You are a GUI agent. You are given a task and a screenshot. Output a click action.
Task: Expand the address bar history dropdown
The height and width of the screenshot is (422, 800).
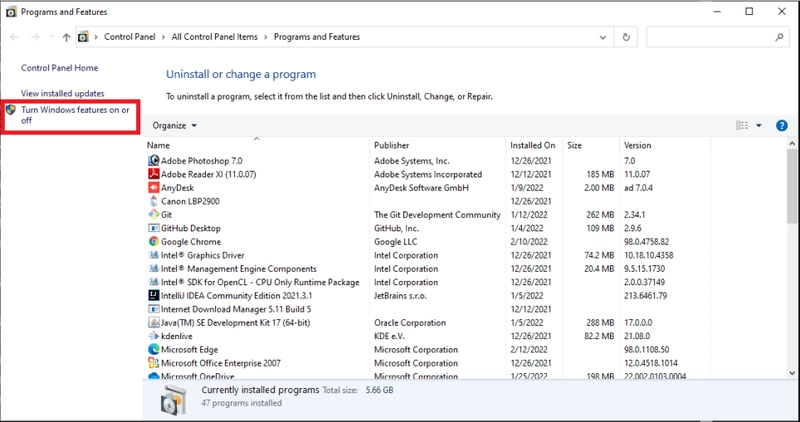tap(603, 37)
